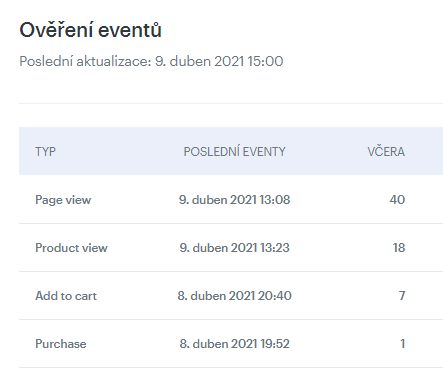This screenshot has height=379, width=443.
Task: Click empty area of Purchase row
Action: pos(133,344)
